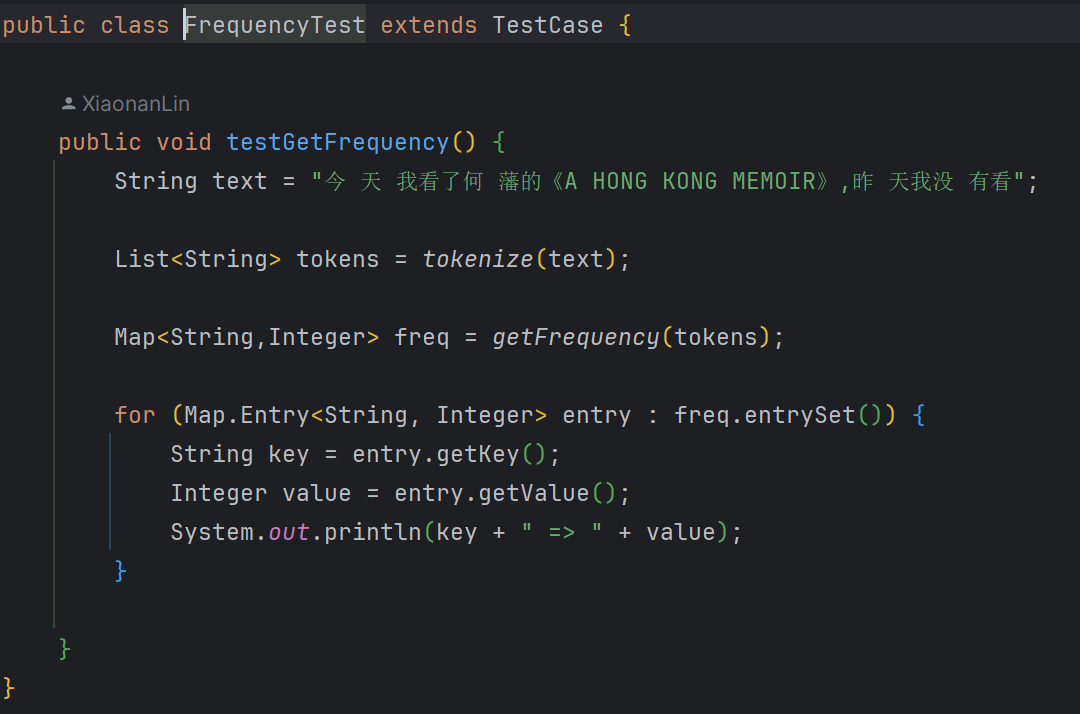Click the tokens variable declaration
Screen dimensions: 1080x714
[x=337, y=259]
